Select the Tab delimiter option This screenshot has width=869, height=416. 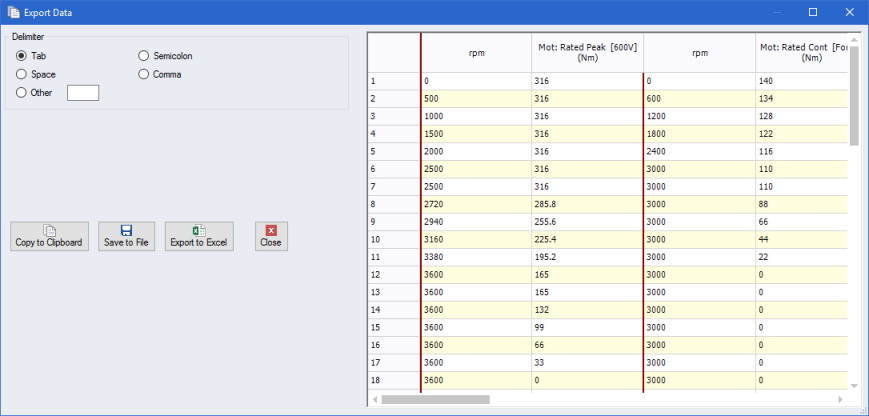pyautogui.click(x=21, y=56)
